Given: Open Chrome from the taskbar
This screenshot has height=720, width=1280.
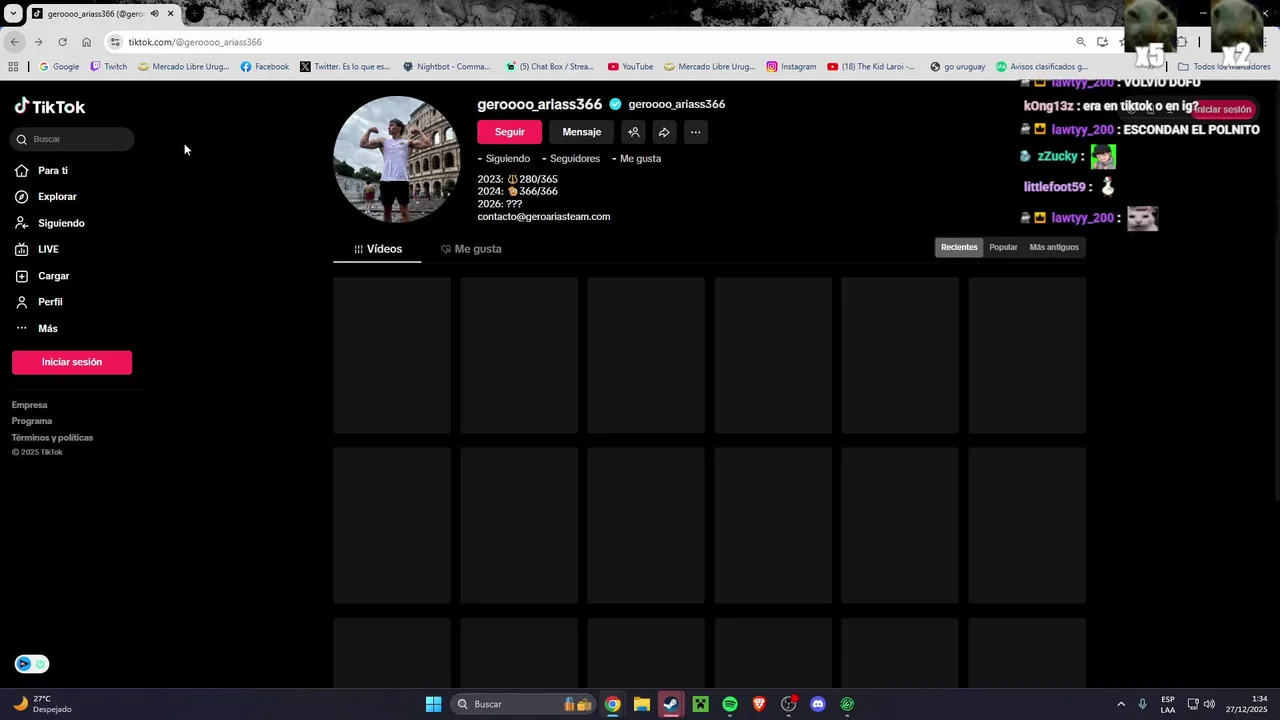Looking at the screenshot, I should [x=612, y=704].
